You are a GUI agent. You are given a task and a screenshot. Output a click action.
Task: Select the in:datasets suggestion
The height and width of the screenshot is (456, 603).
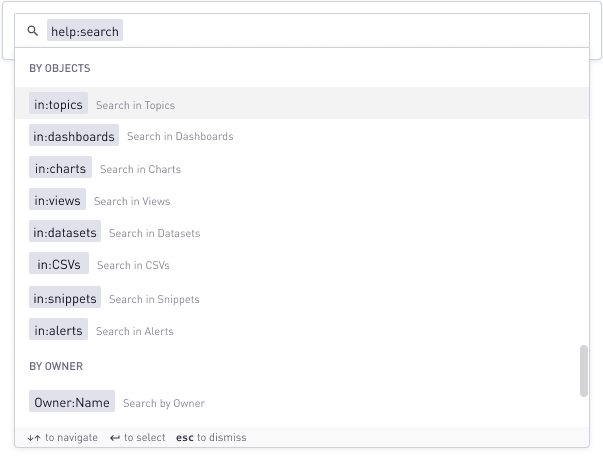65,231
